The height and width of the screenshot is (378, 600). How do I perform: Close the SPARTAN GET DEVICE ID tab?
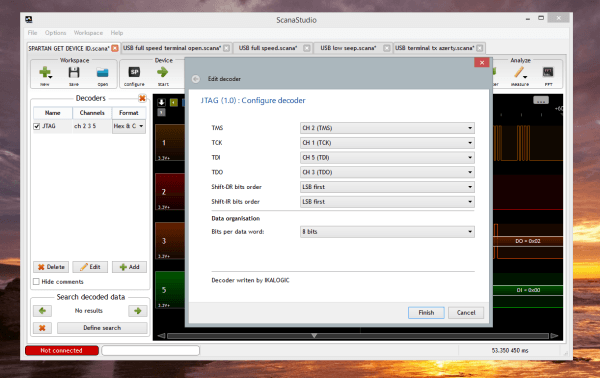point(114,48)
